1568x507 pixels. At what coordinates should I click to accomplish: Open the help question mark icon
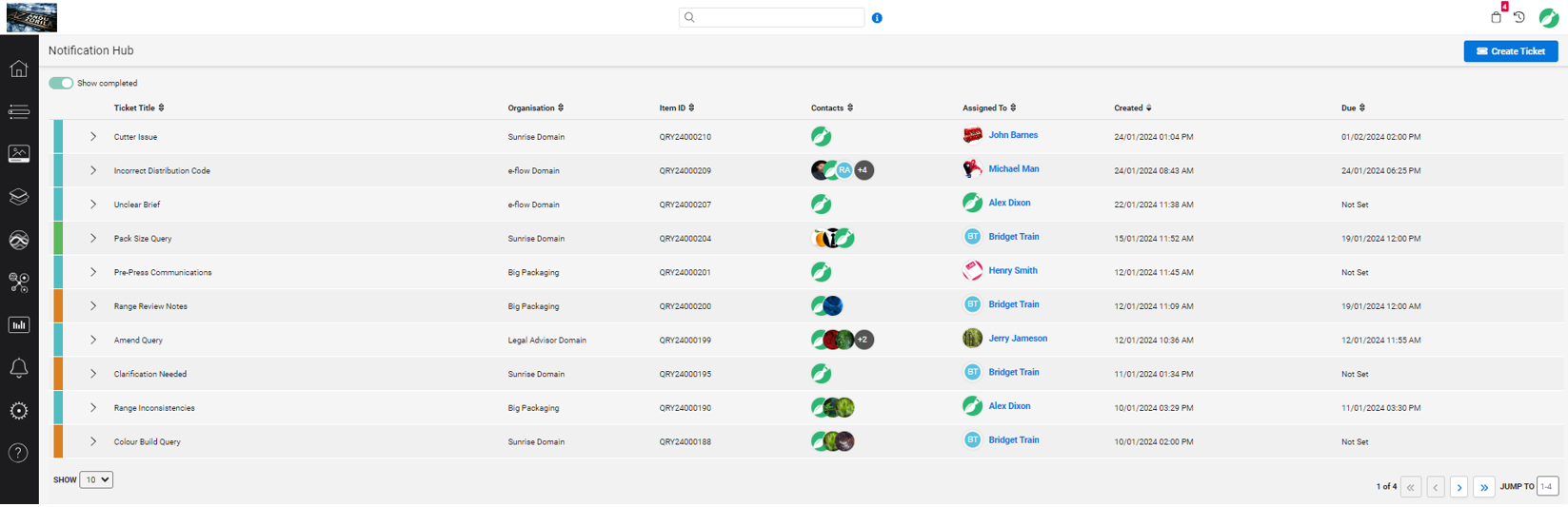pyautogui.click(x=19, y=454)
